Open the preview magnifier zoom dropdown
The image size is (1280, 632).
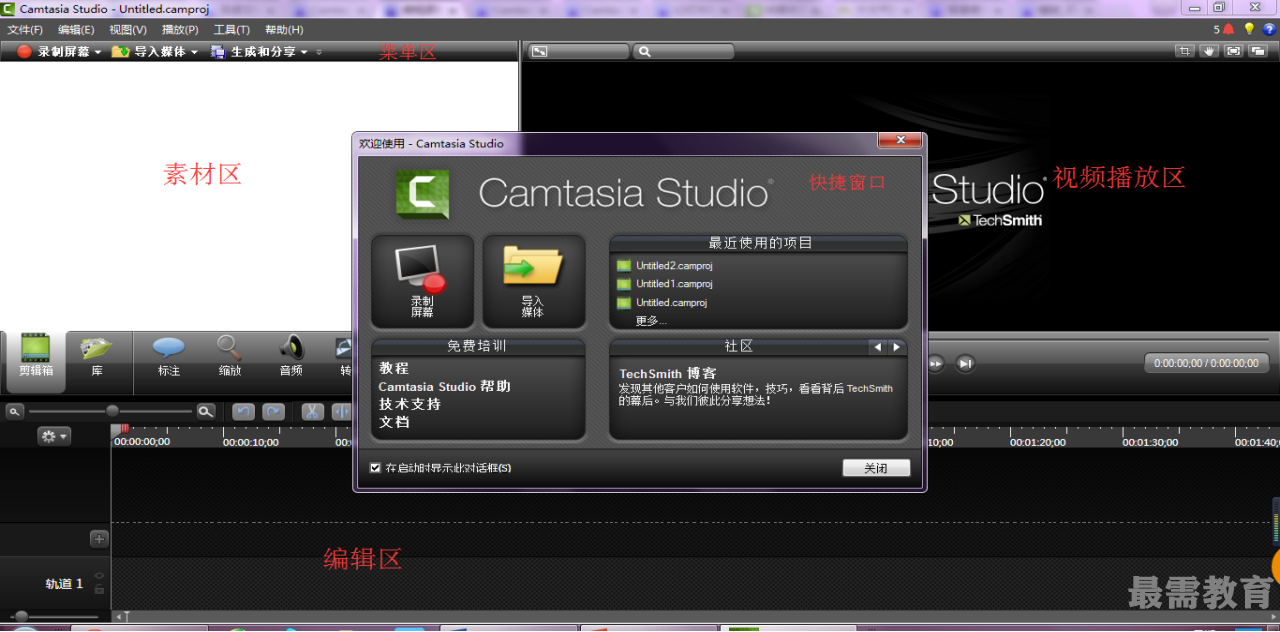685,51
